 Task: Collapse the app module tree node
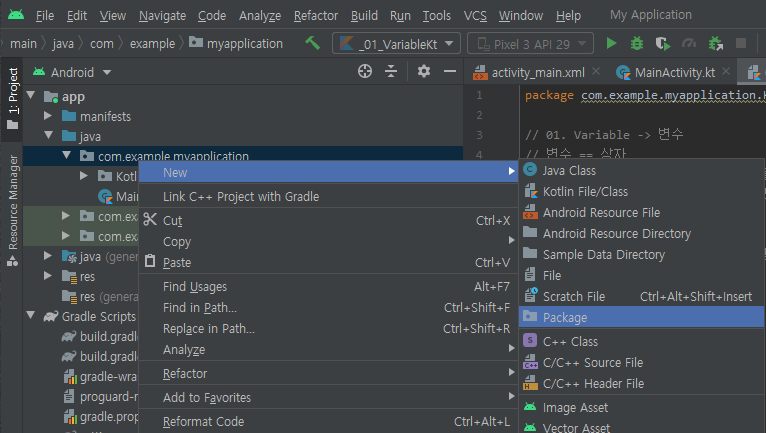coord(31,95)
